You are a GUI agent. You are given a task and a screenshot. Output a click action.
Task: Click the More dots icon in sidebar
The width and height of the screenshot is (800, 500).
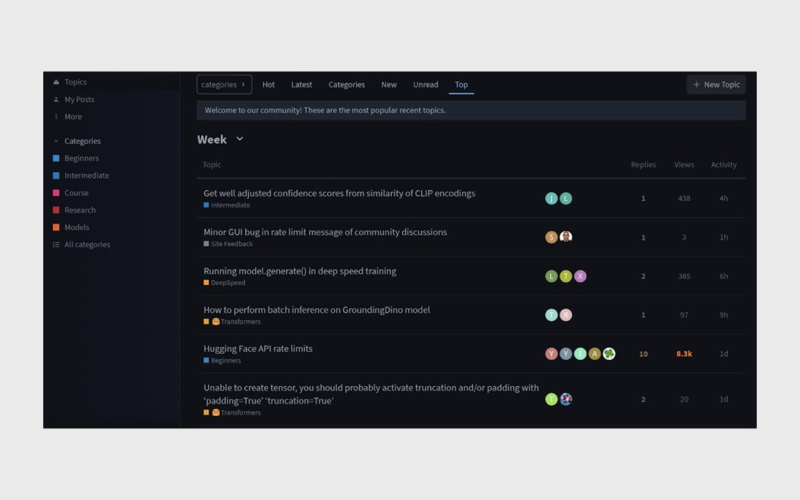56,116
